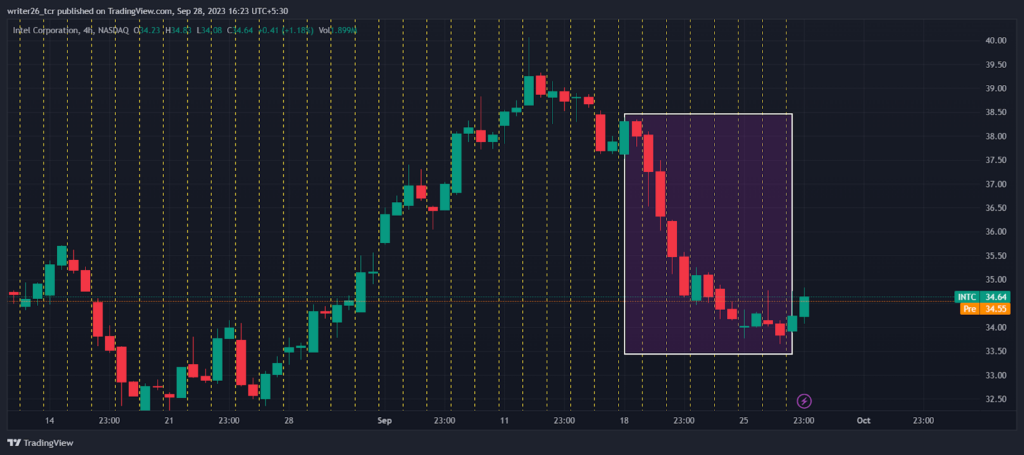Click the last green candle outside the box

tap(804, 307)
